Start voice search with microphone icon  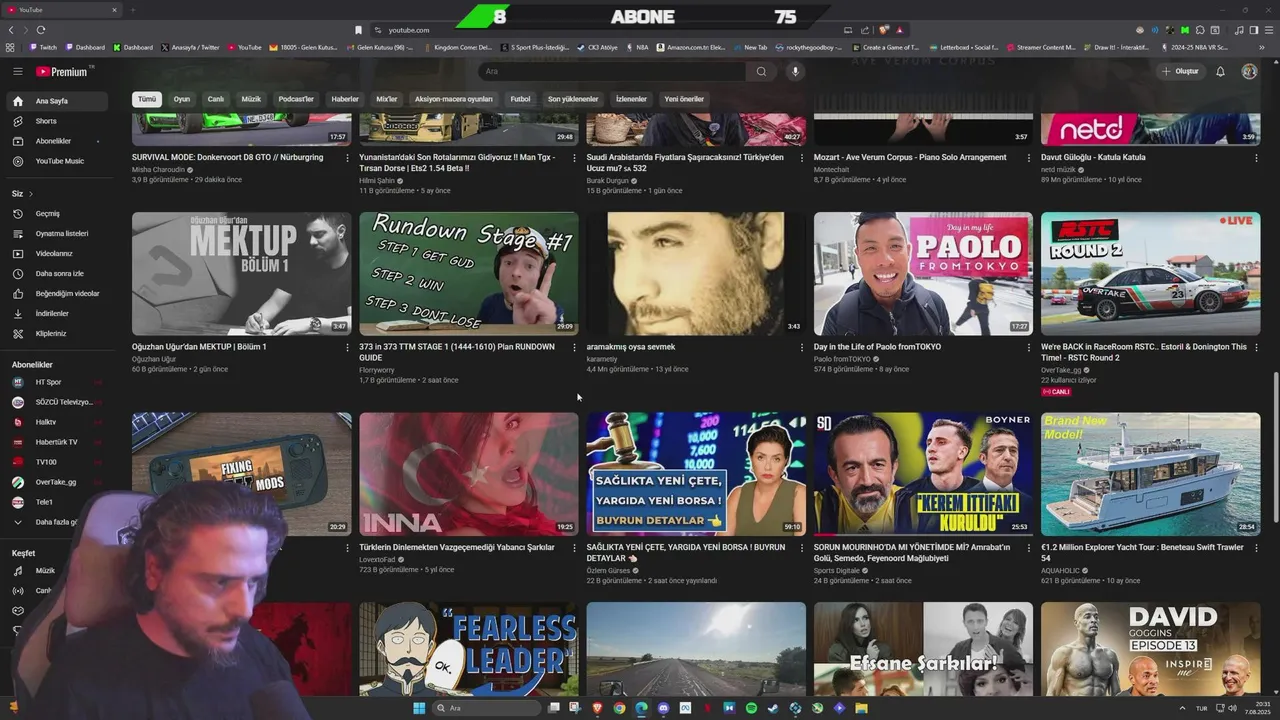(x=796, y=71)
